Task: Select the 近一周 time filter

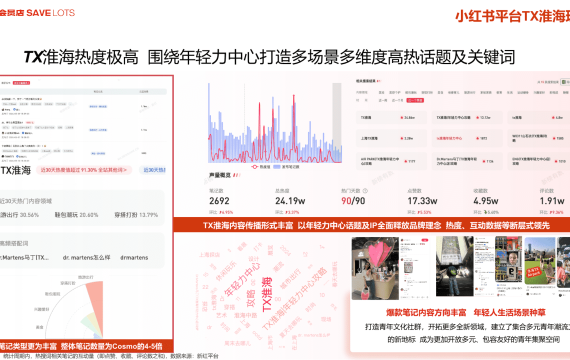Action: click(x=383, y=100)
